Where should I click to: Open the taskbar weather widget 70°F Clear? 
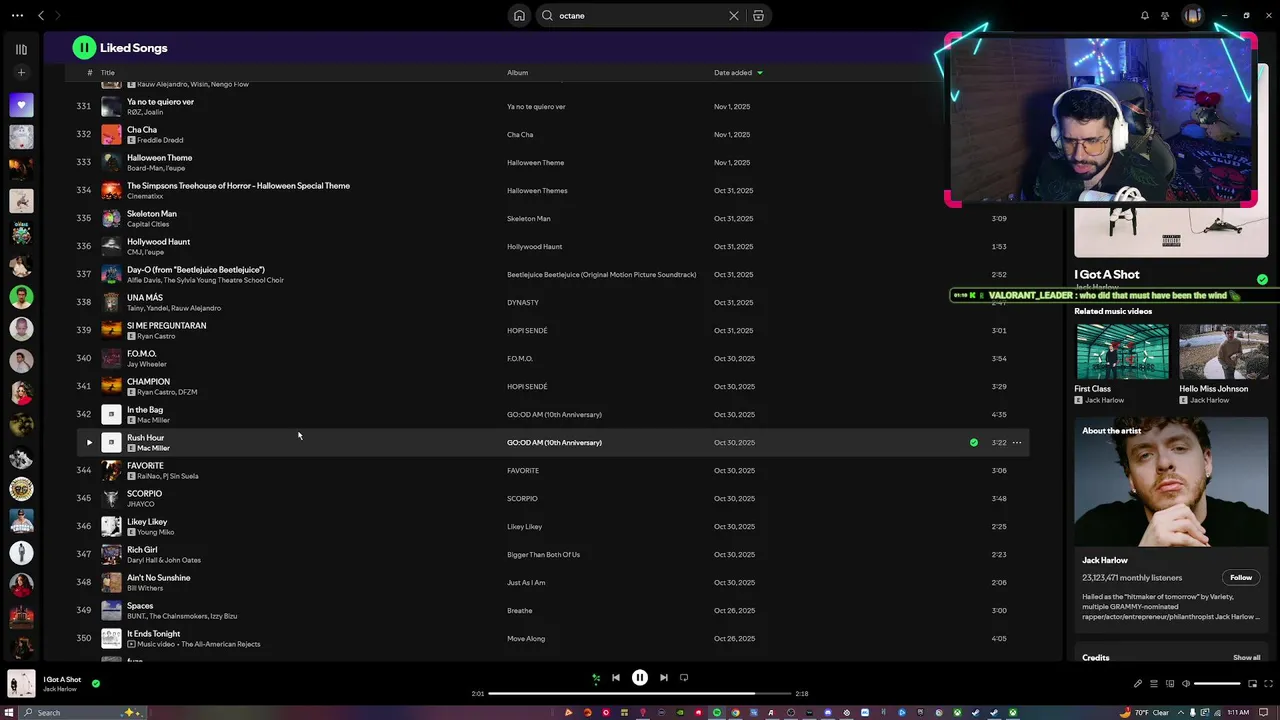click(x=1147, y=713)
